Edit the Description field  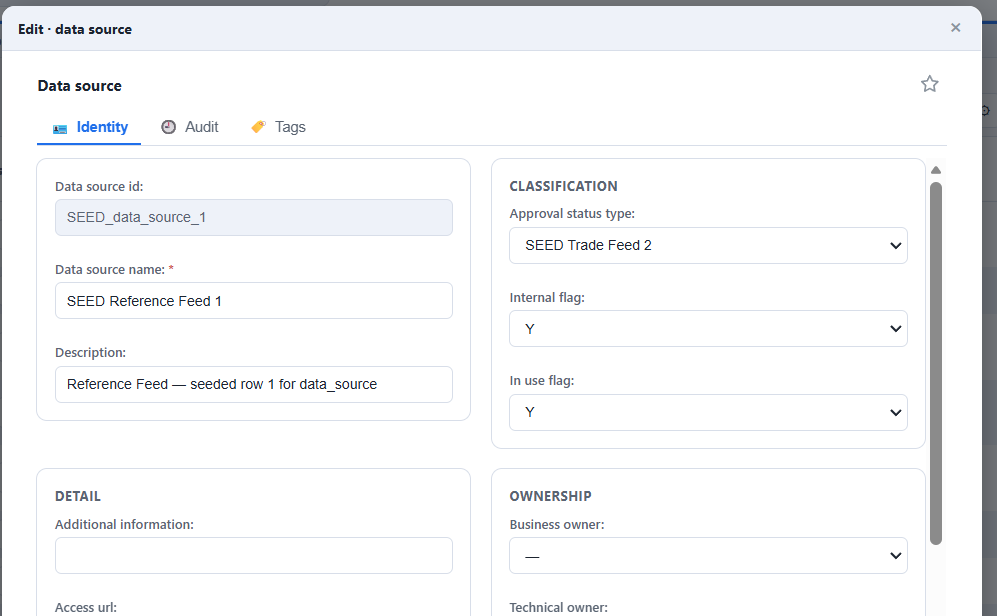pyautogui.click(x=254, y=384)
